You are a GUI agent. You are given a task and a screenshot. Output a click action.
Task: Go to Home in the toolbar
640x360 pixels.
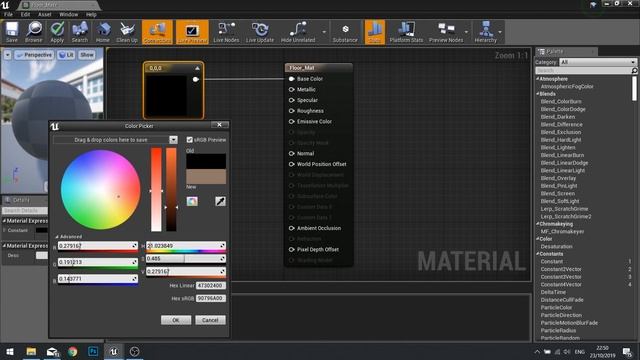click(x=103, y=32)
